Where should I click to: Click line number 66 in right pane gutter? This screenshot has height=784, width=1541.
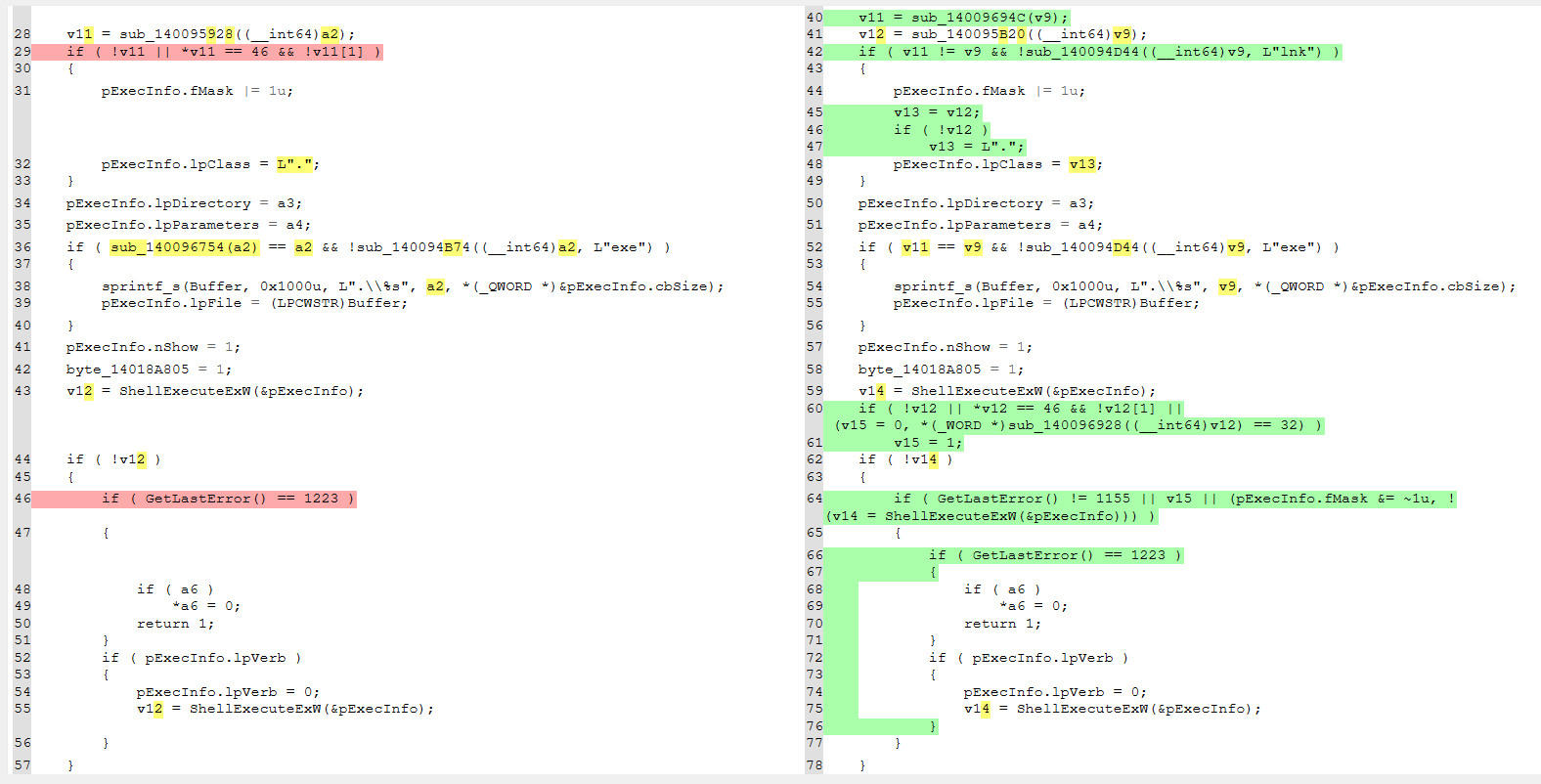click(x=814, y=555)
